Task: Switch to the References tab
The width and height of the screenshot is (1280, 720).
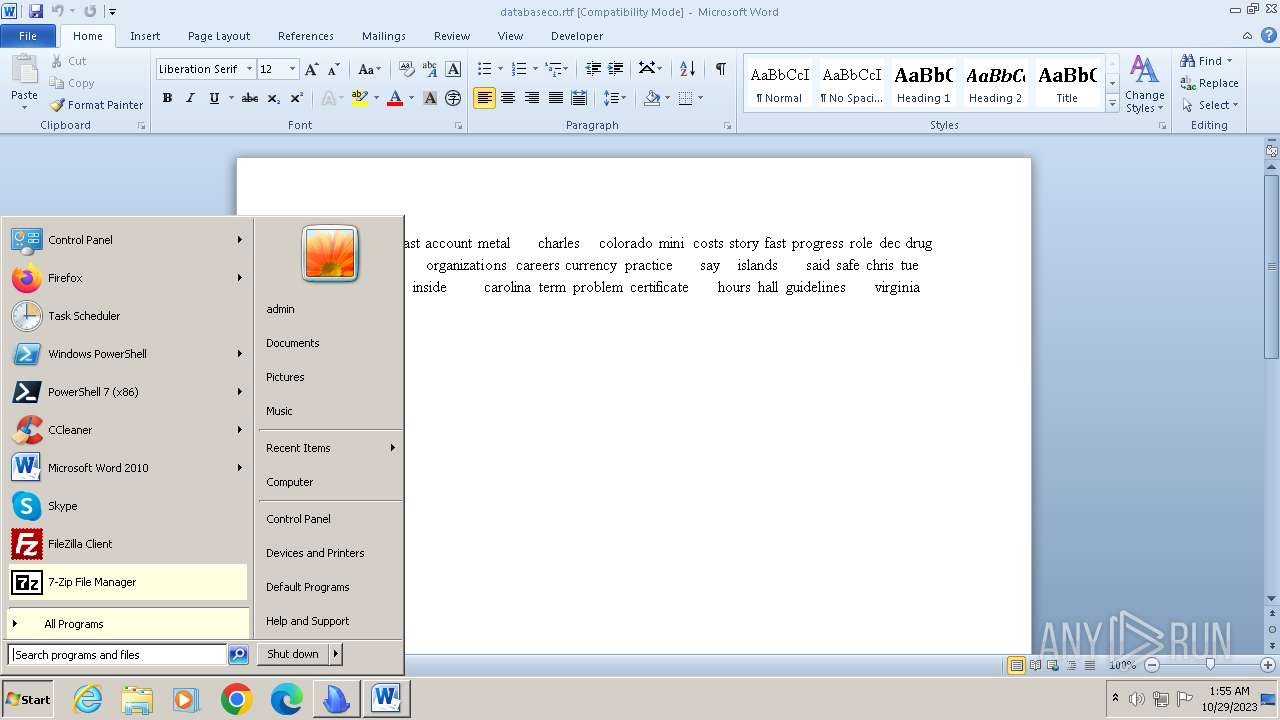Action: point(306,36)
